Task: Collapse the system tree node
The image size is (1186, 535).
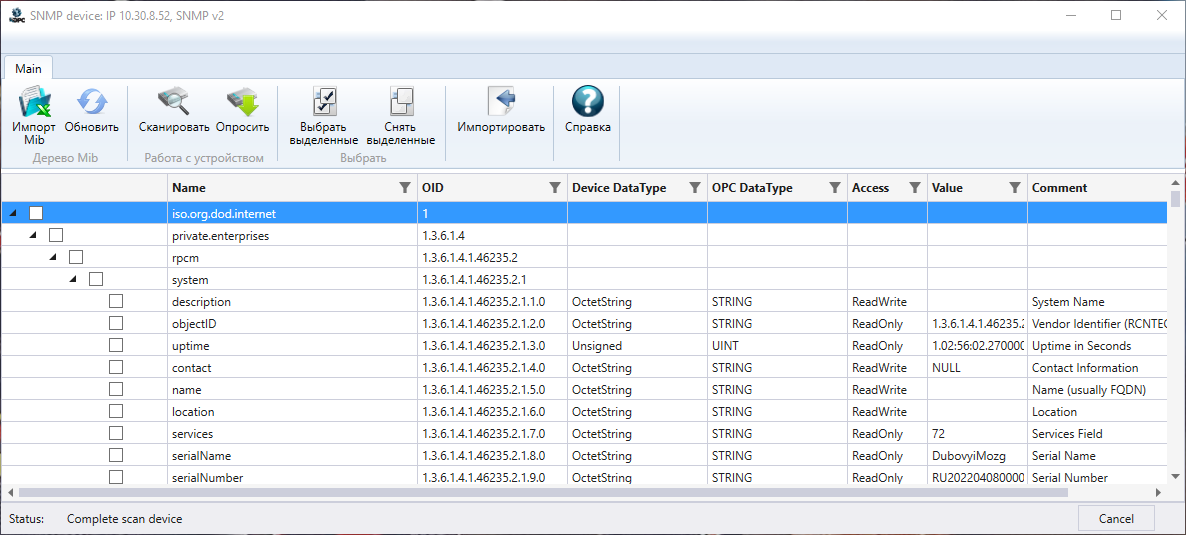Action: (73, 280)
